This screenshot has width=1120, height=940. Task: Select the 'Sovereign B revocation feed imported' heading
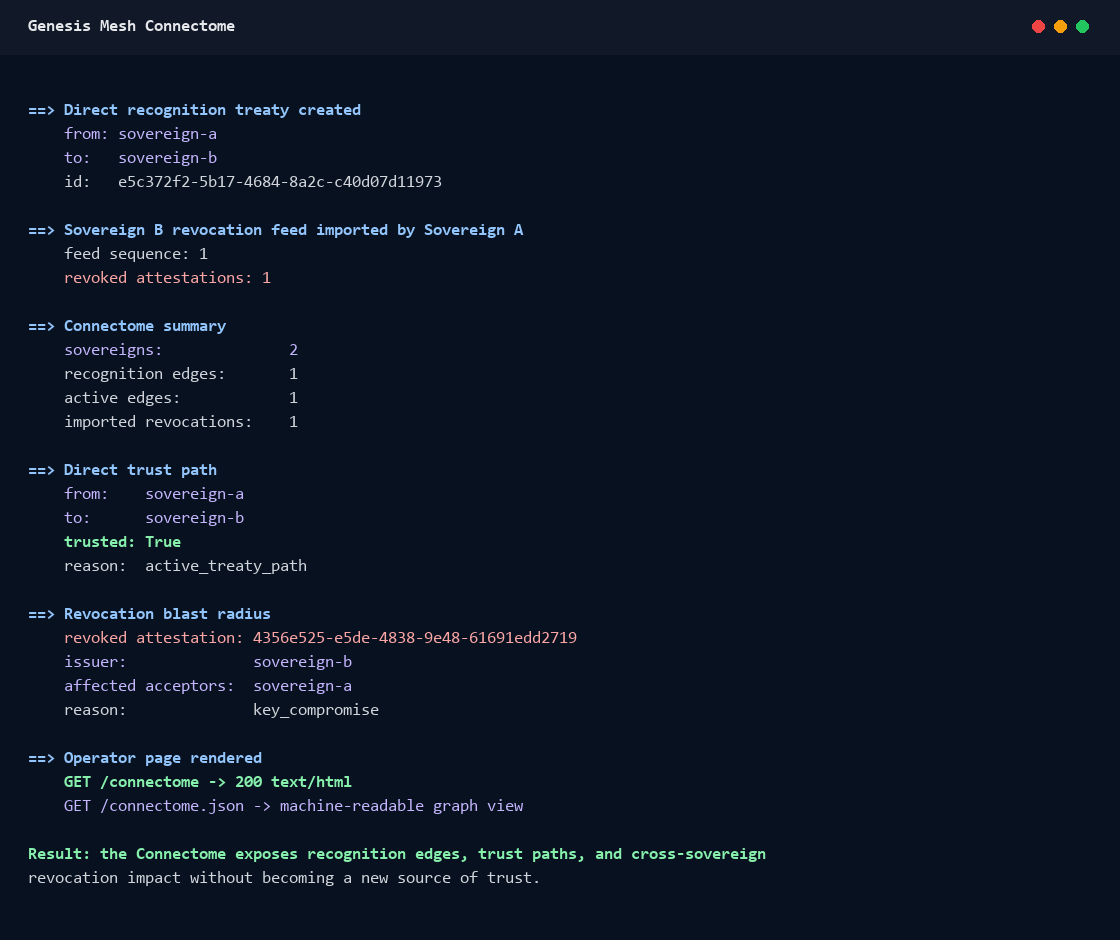pos(294,230)
